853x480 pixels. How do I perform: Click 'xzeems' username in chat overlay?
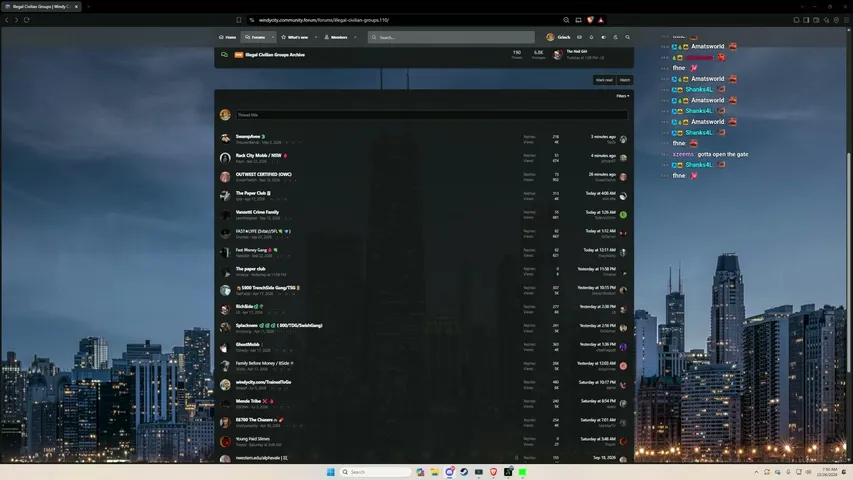click(683, 154)
